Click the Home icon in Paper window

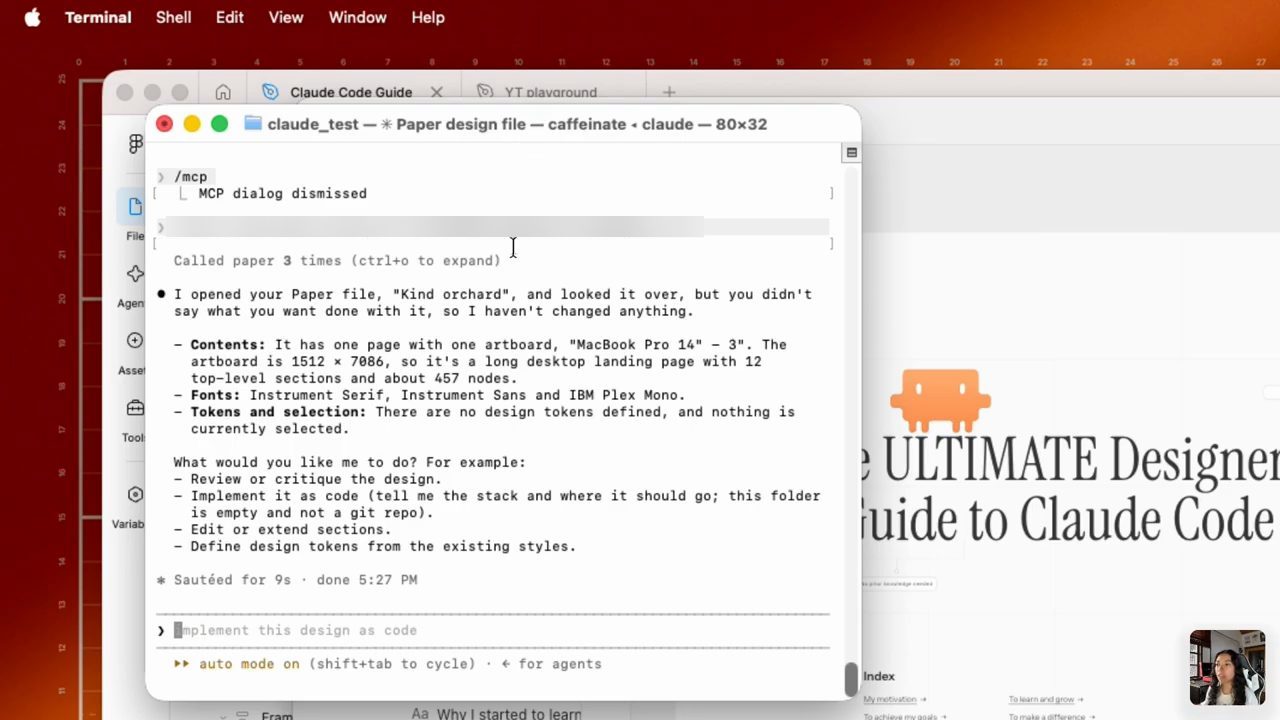(223, 92)
